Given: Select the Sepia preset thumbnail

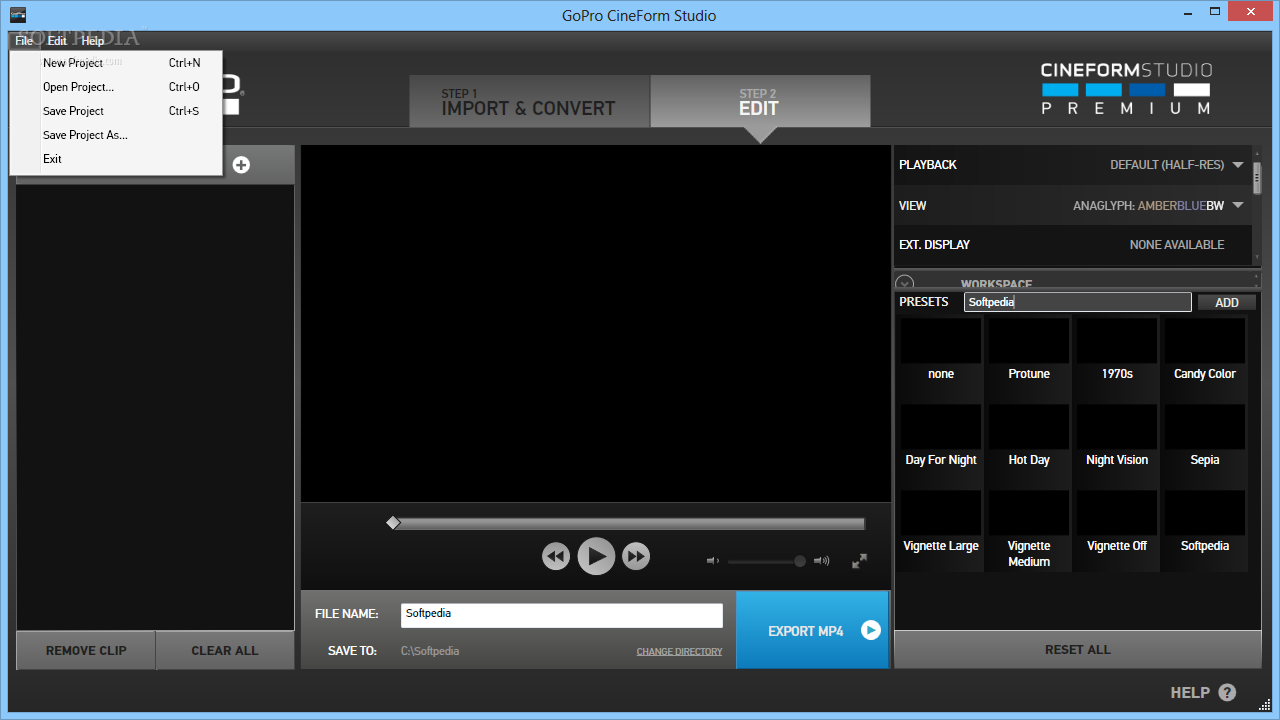Looking at the screenshot, I should (1205, 427).
